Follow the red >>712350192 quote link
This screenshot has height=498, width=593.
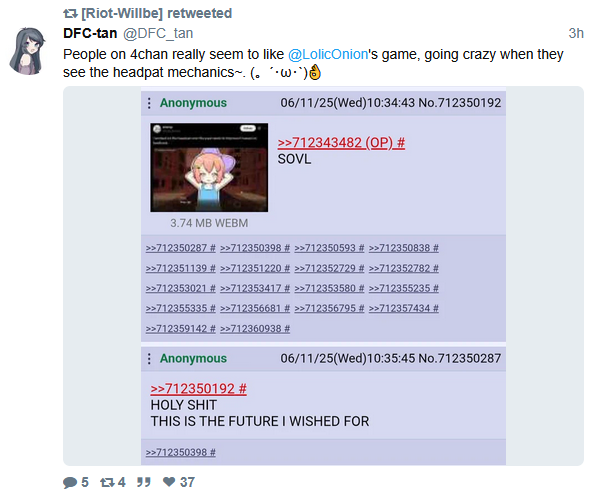199,389
